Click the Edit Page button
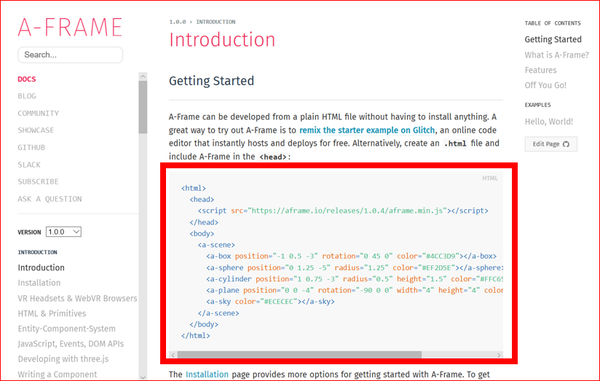The height and width of the screenshot is (381, 600). click(x=551, y=144)
